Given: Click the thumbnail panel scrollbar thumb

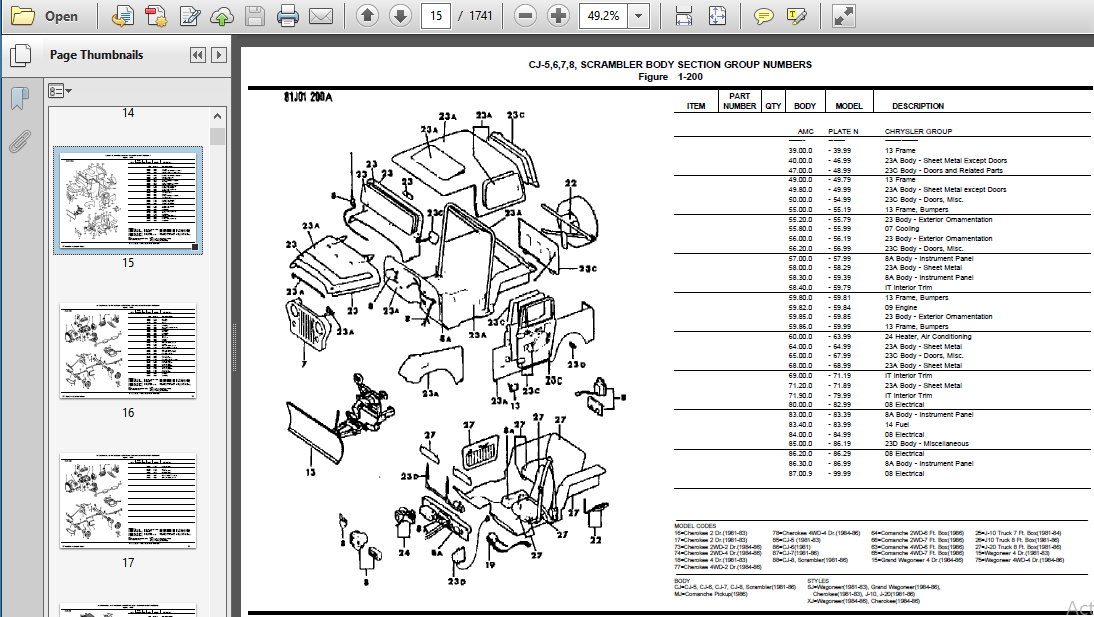Looking at the screenshot, I should (218, 136).
